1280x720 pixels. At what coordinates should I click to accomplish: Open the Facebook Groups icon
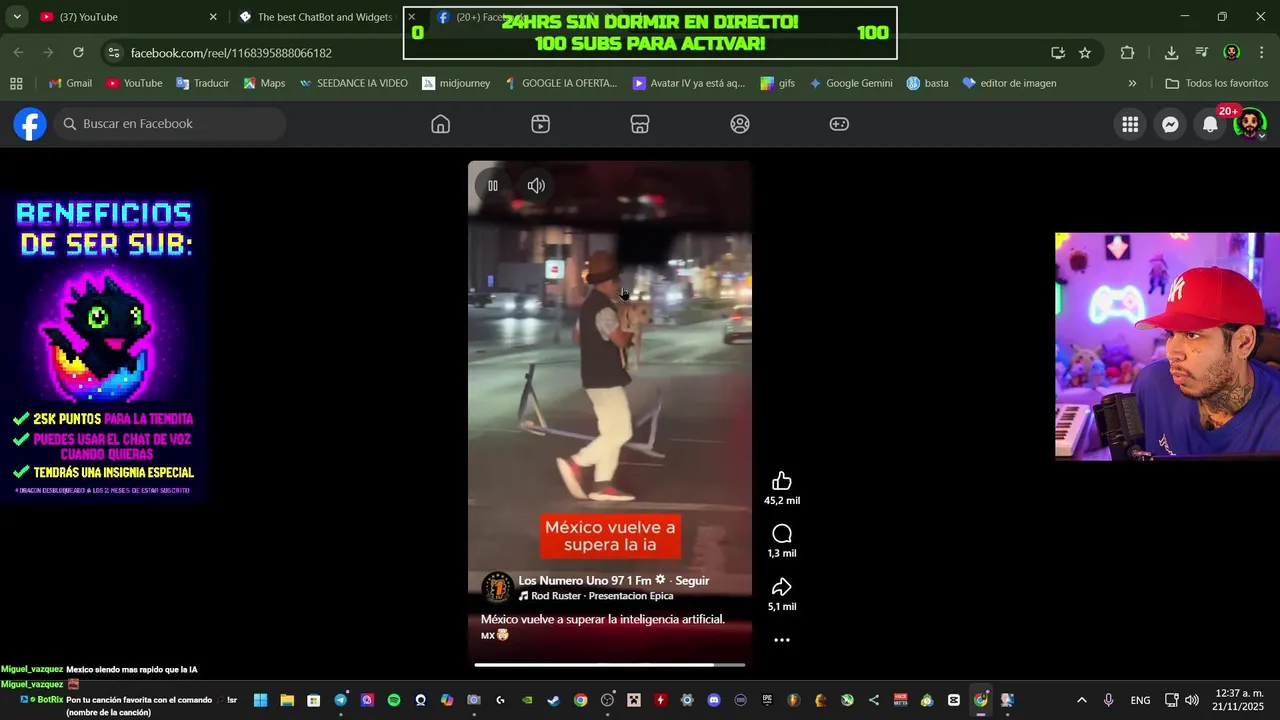[x=740, y=124]
